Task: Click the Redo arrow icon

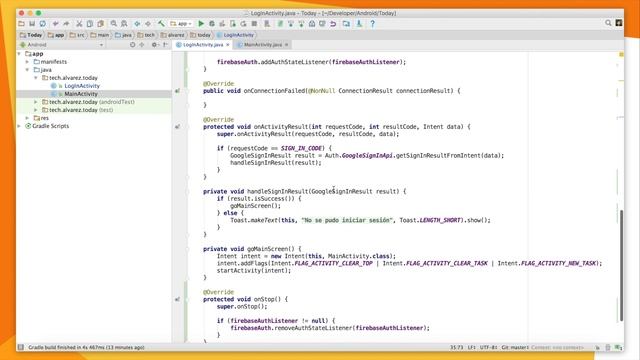Action: (66, 24)
